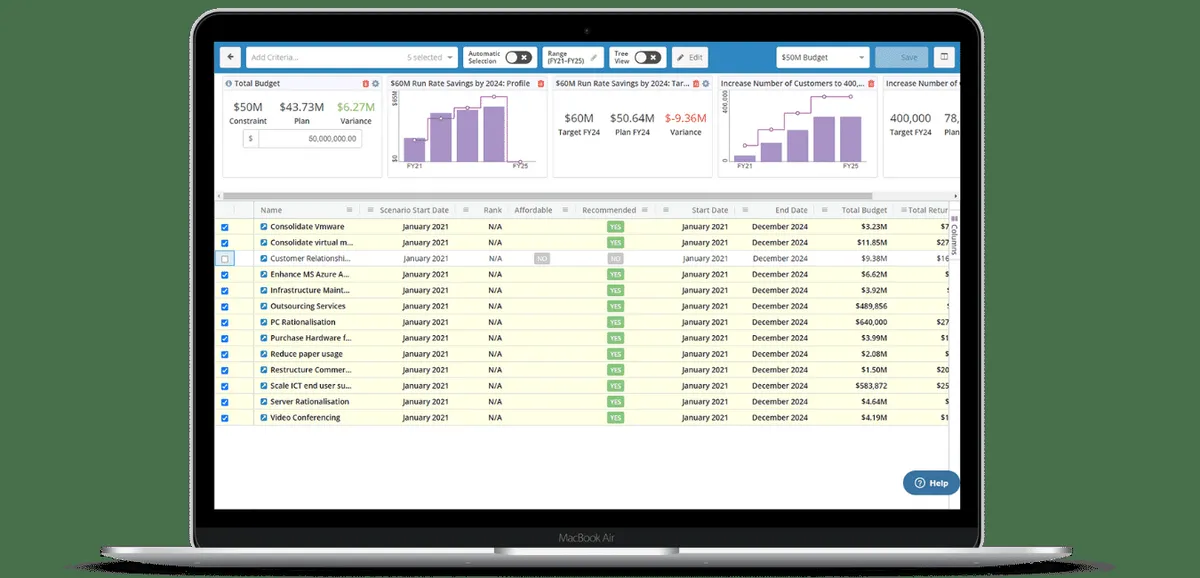Delete the Run Rate Savings Profile widget
The height and width of the screenshot is (578, 1200).
541,84
